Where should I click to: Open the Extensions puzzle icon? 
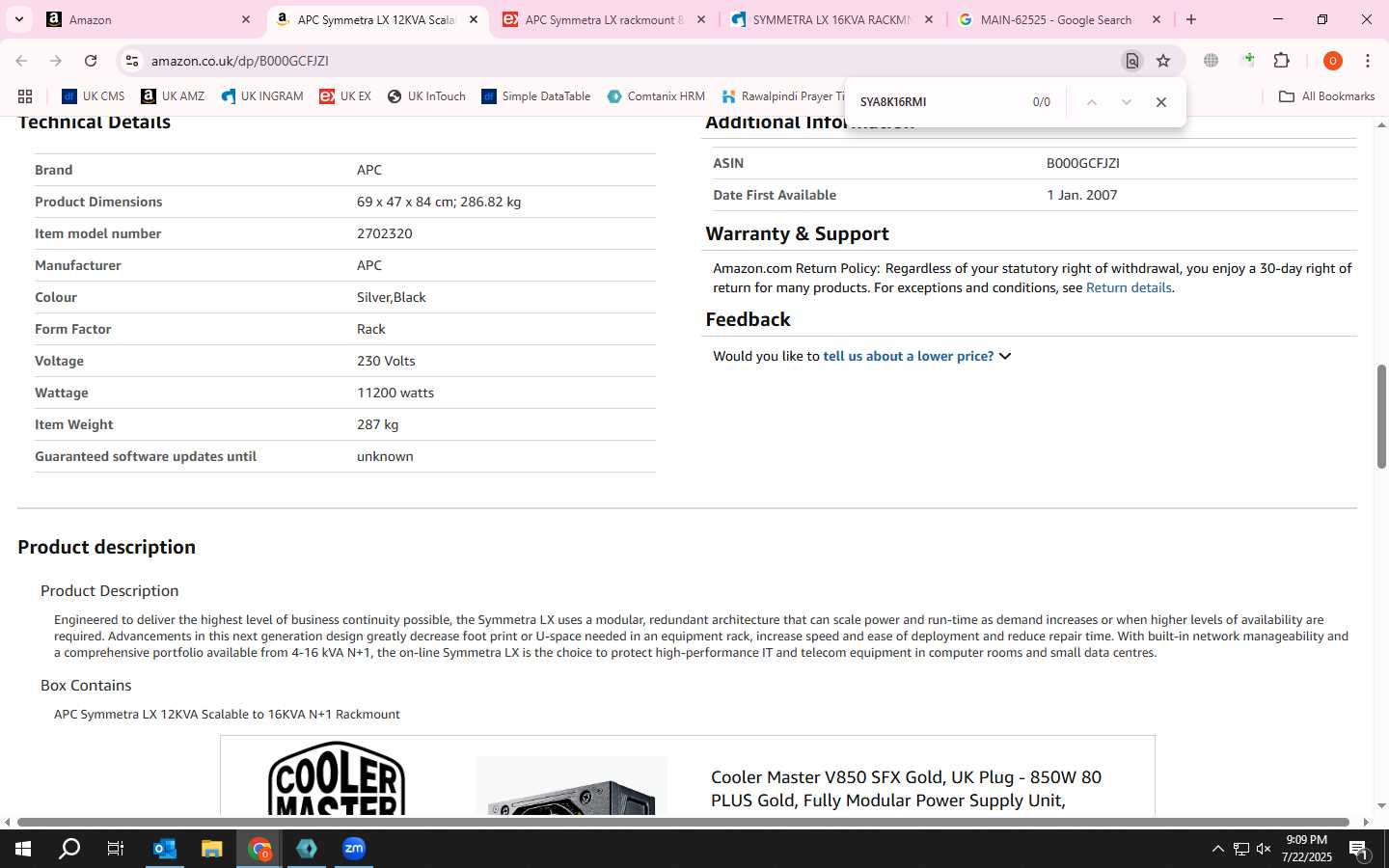pos(1281,61)
